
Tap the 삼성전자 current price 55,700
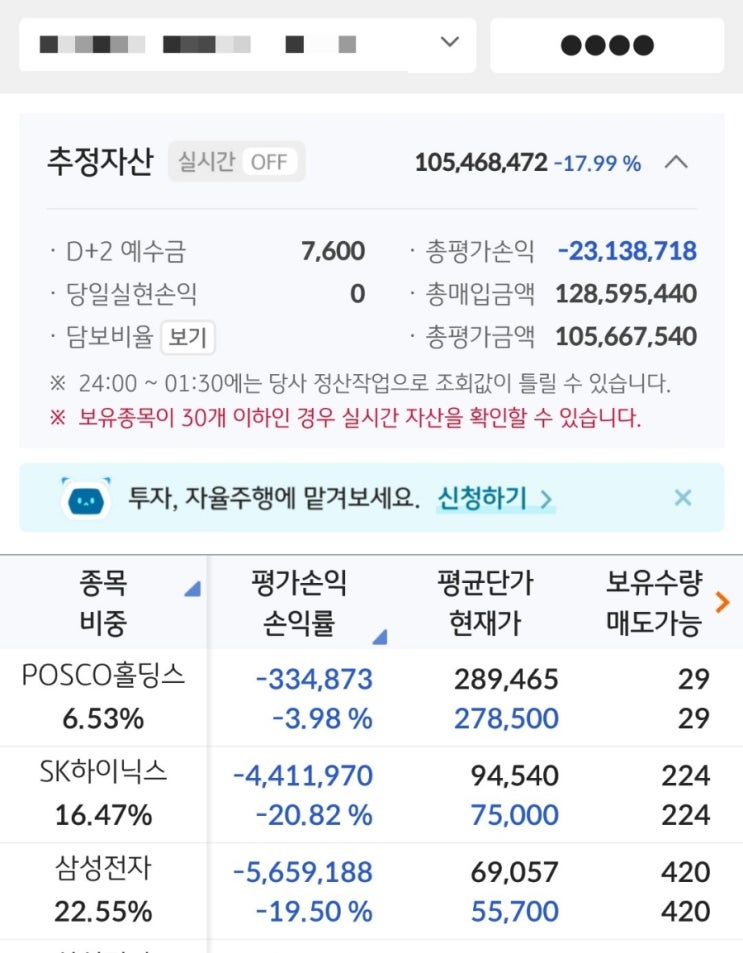coord(514,912)
